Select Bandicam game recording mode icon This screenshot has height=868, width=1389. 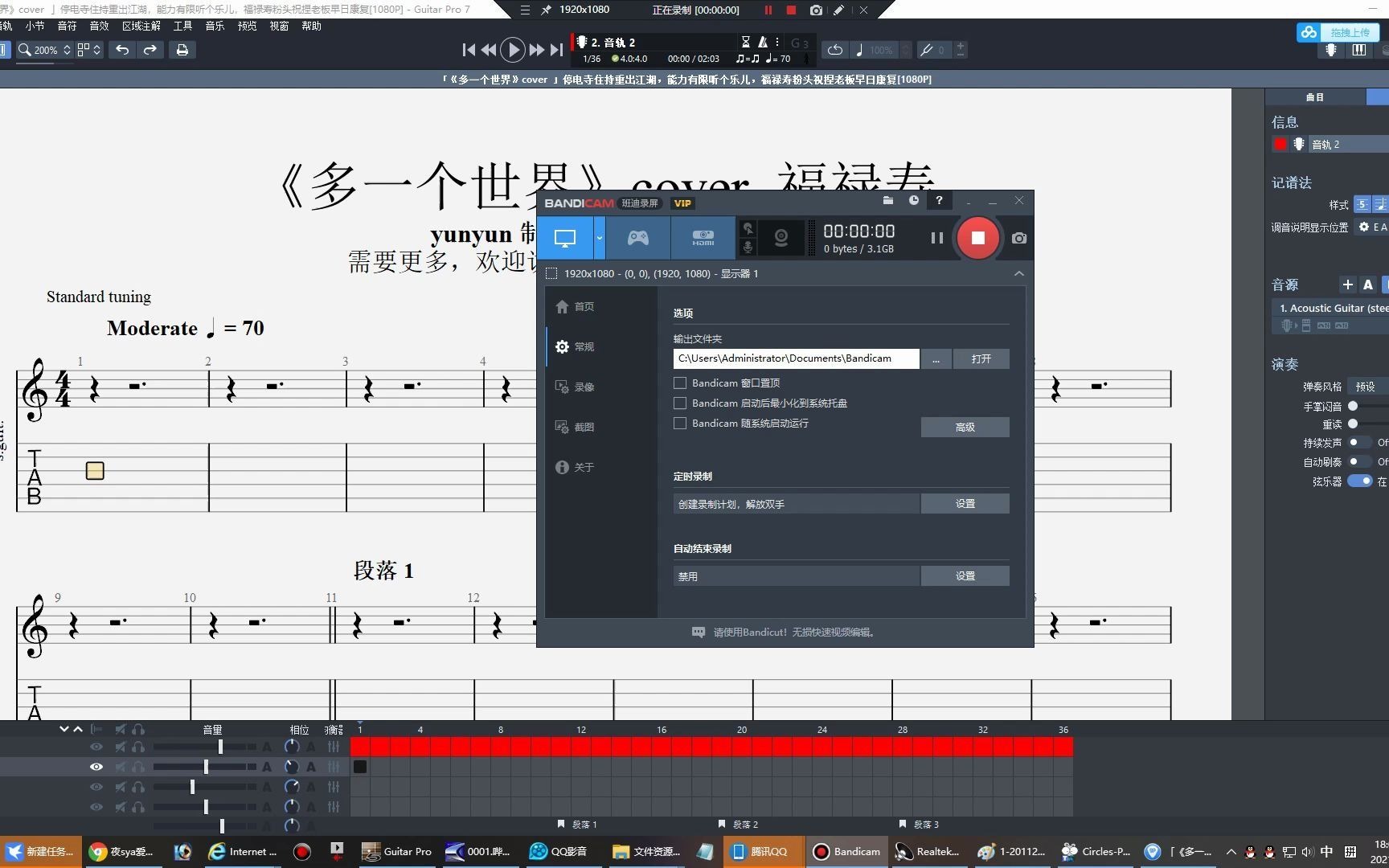pos(638,238)
